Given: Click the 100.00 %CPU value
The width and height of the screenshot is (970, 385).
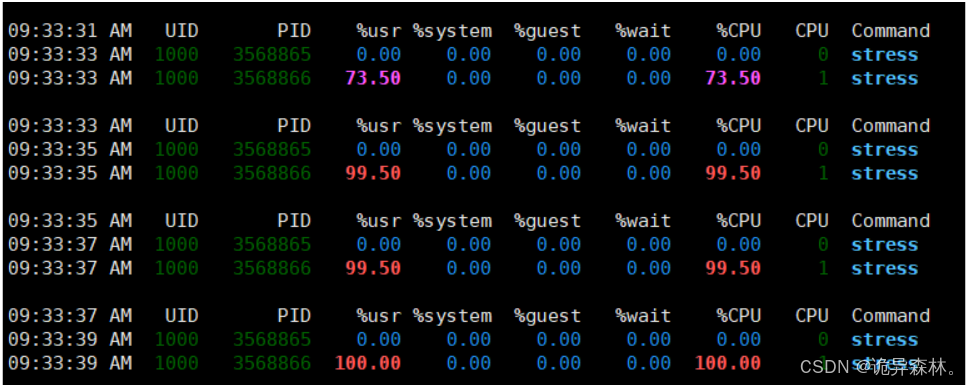Looking at the screenshot, I should [728, 363].
